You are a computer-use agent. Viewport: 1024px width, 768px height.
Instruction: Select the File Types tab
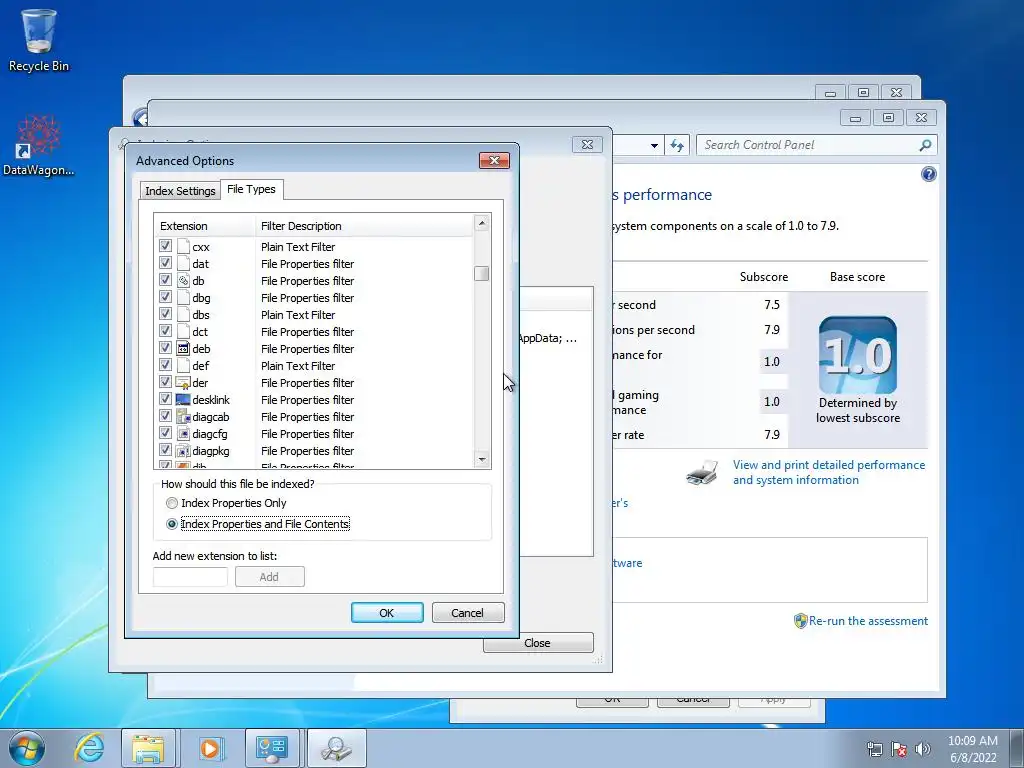(251, 189)
